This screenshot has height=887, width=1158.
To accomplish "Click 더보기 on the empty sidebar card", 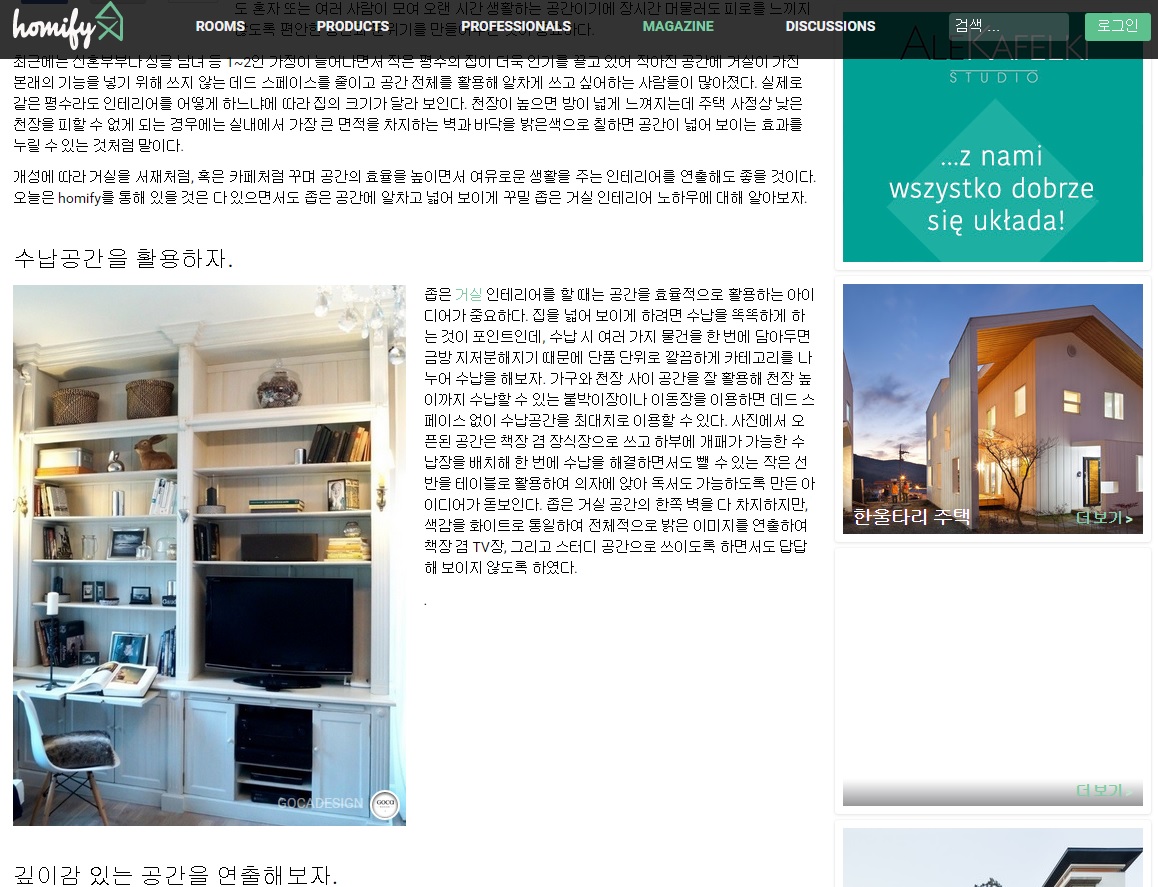I will (x=1104, y=790).
